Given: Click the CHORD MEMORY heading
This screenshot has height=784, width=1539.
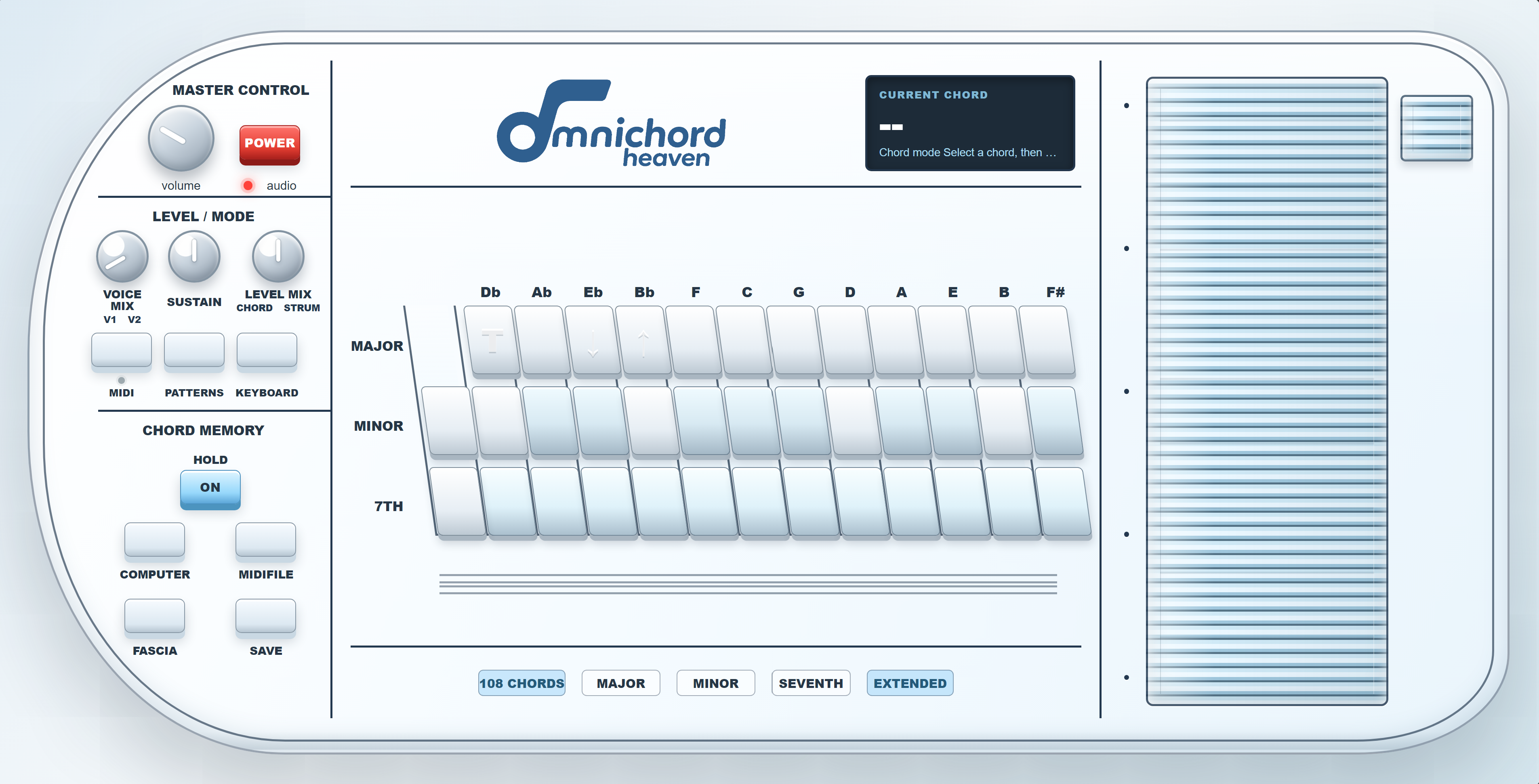Looking at the screenshot, I should pyautogui.click(x=203, y=430).
